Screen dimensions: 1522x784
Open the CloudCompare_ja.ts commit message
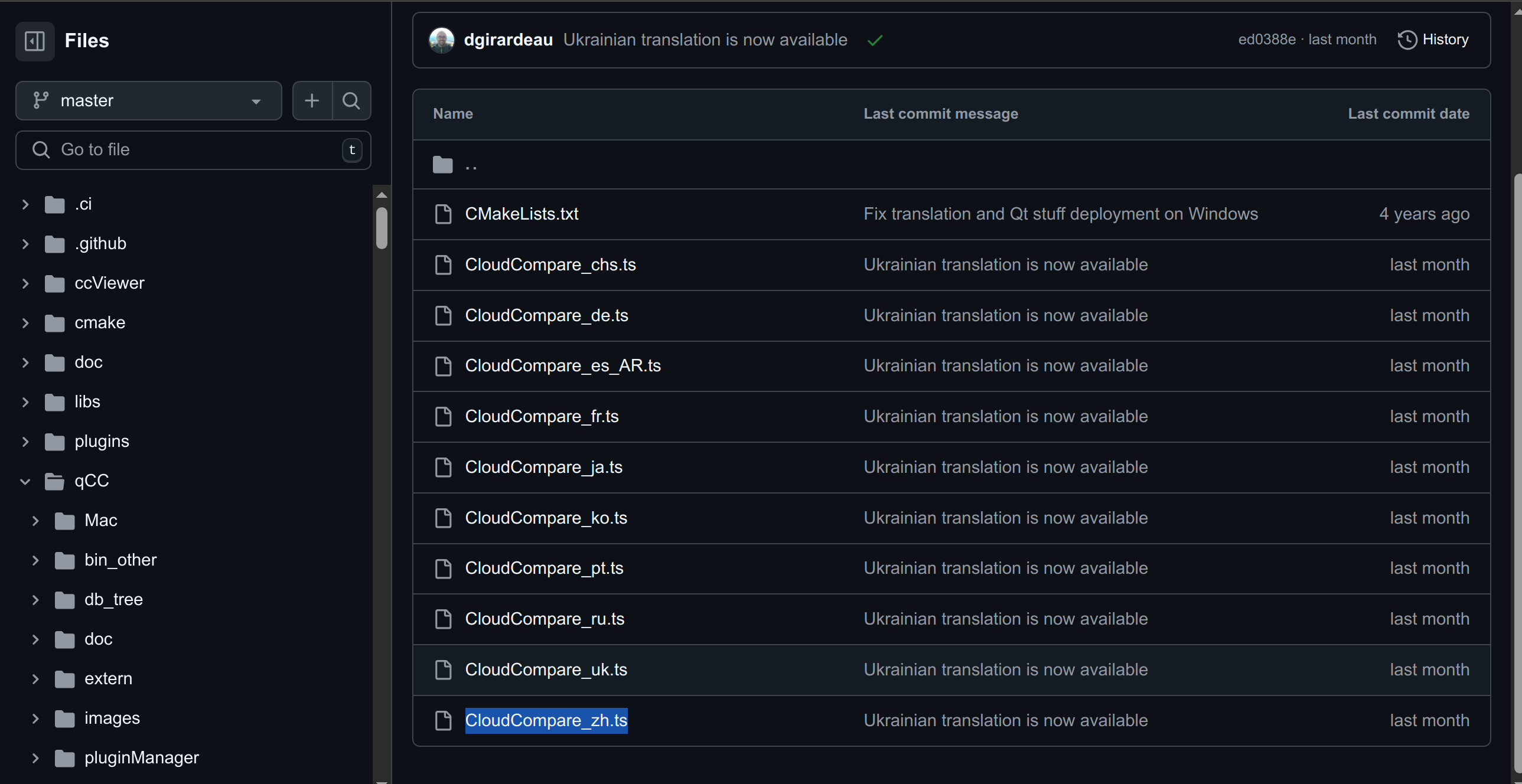(x=1006, y=468)
